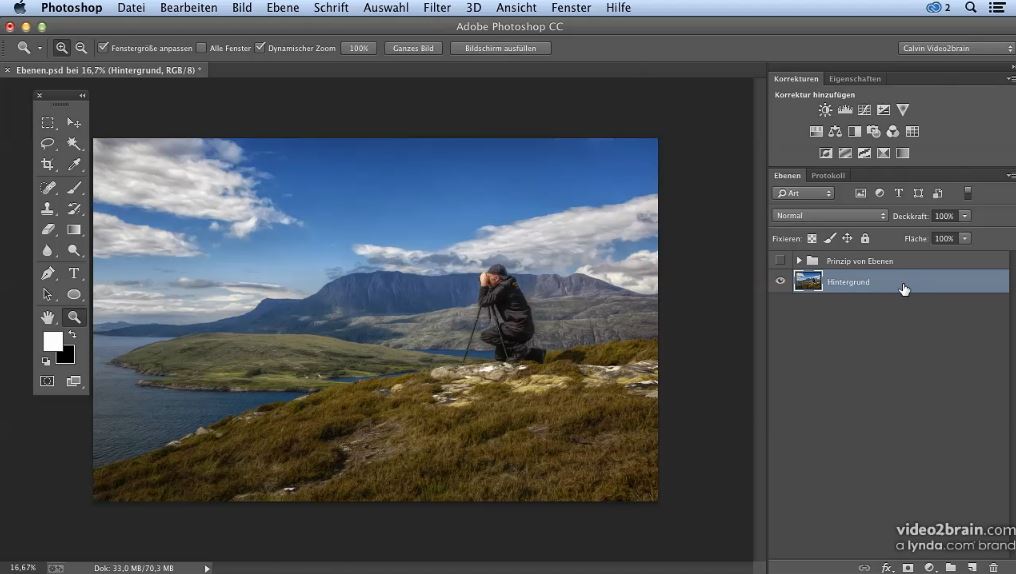Image resolution: width=1016 pixels, height=574 pixels.
Task: Add Vibrance adjustment (triangle icon)
Action: coord(903,110)
